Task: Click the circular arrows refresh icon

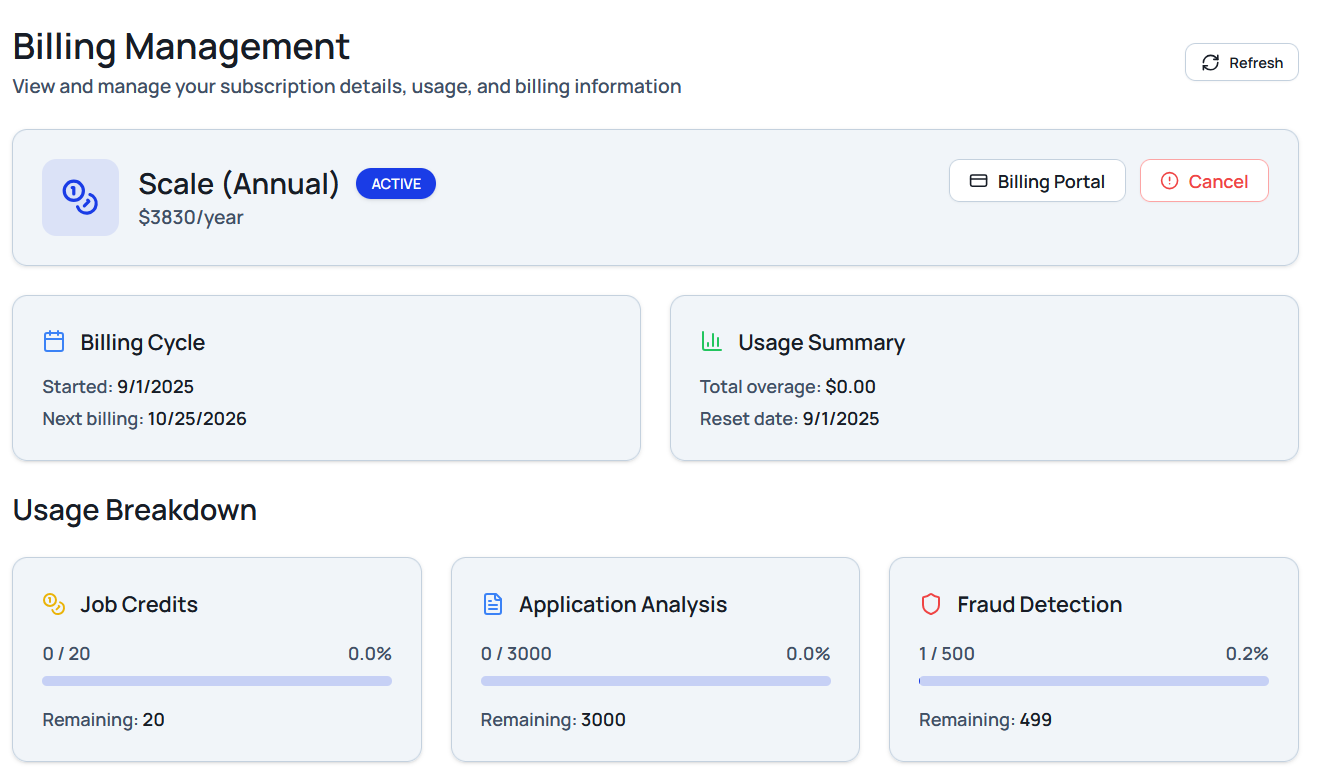Action: (x=1210, y=63)
